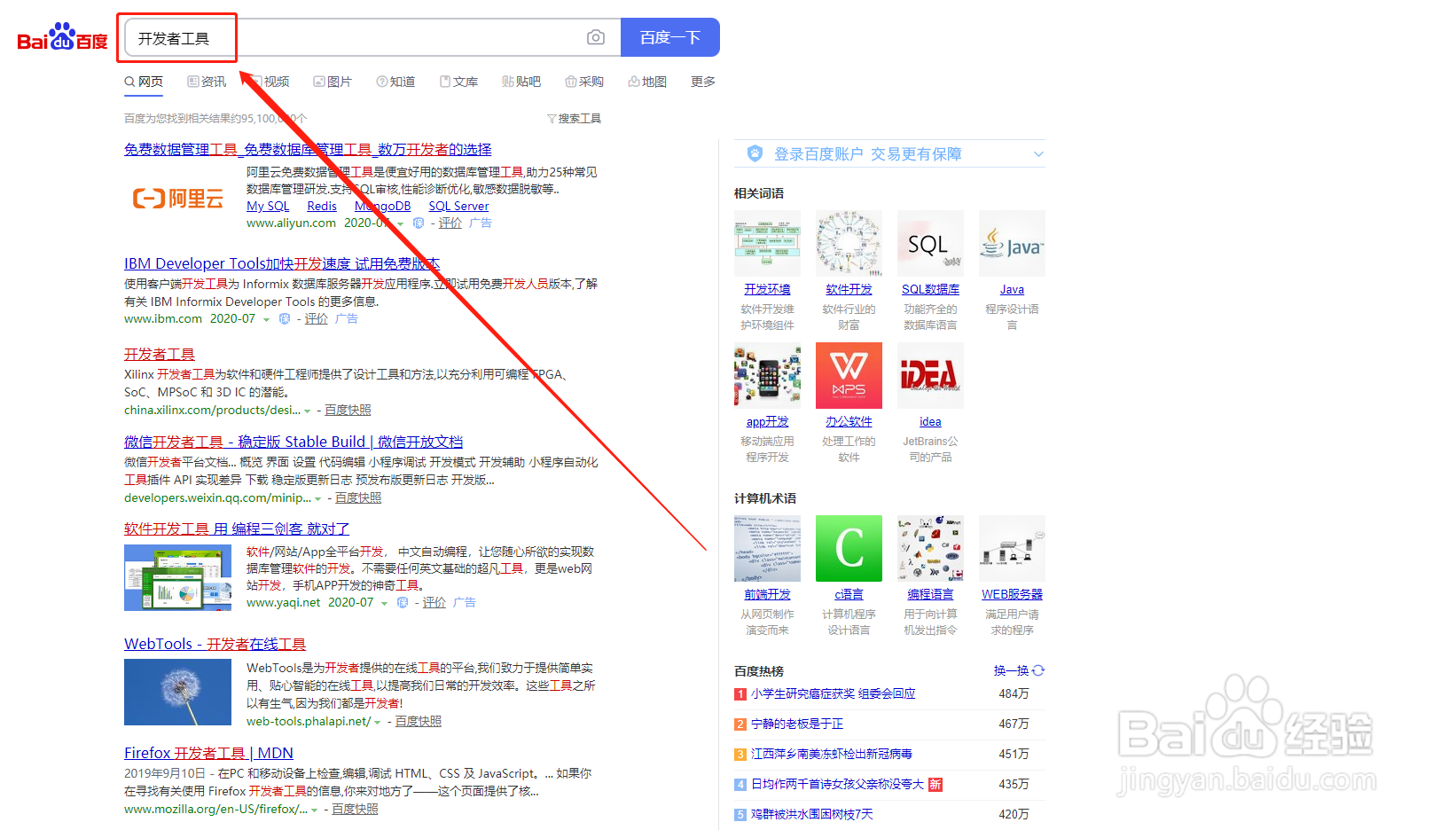Open the Baidu logo homepage link
This screenshot has height=830, width=1456.
click(62, 37)
